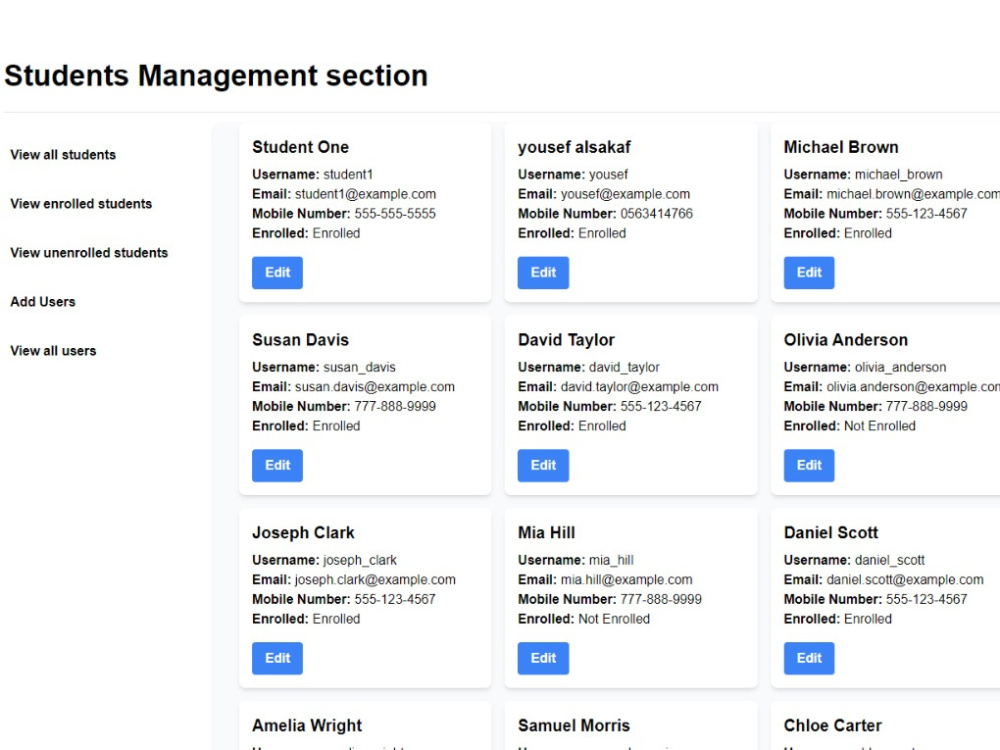
Task: Edit Daniel Scott's profile
Action: (x=808, y=658)
